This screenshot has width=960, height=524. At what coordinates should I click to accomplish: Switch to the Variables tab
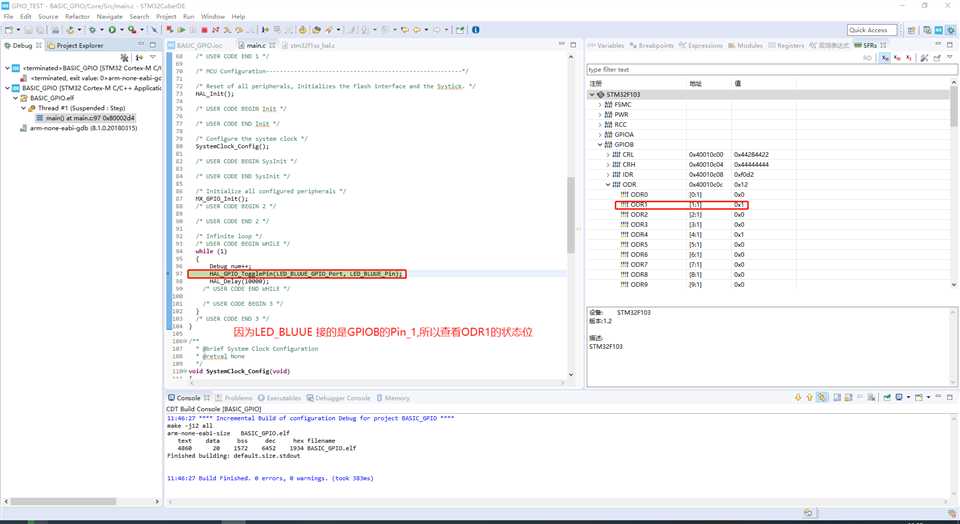[606, 45]
